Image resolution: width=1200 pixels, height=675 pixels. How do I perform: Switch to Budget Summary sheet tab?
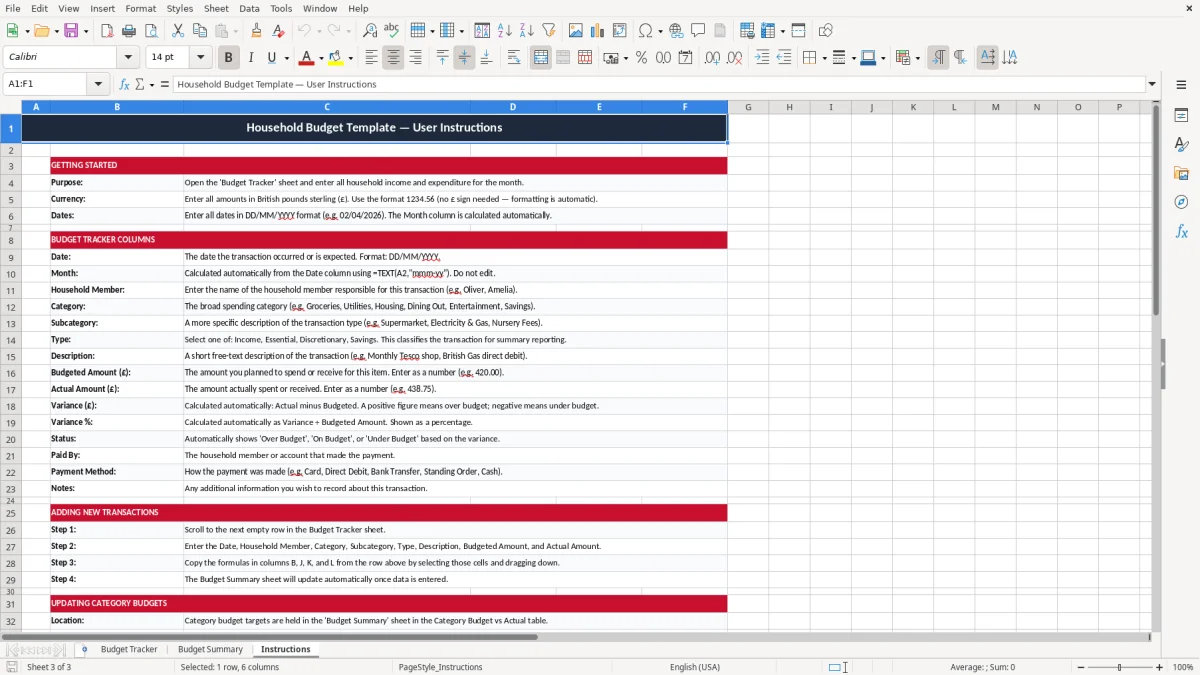point(210,649)
